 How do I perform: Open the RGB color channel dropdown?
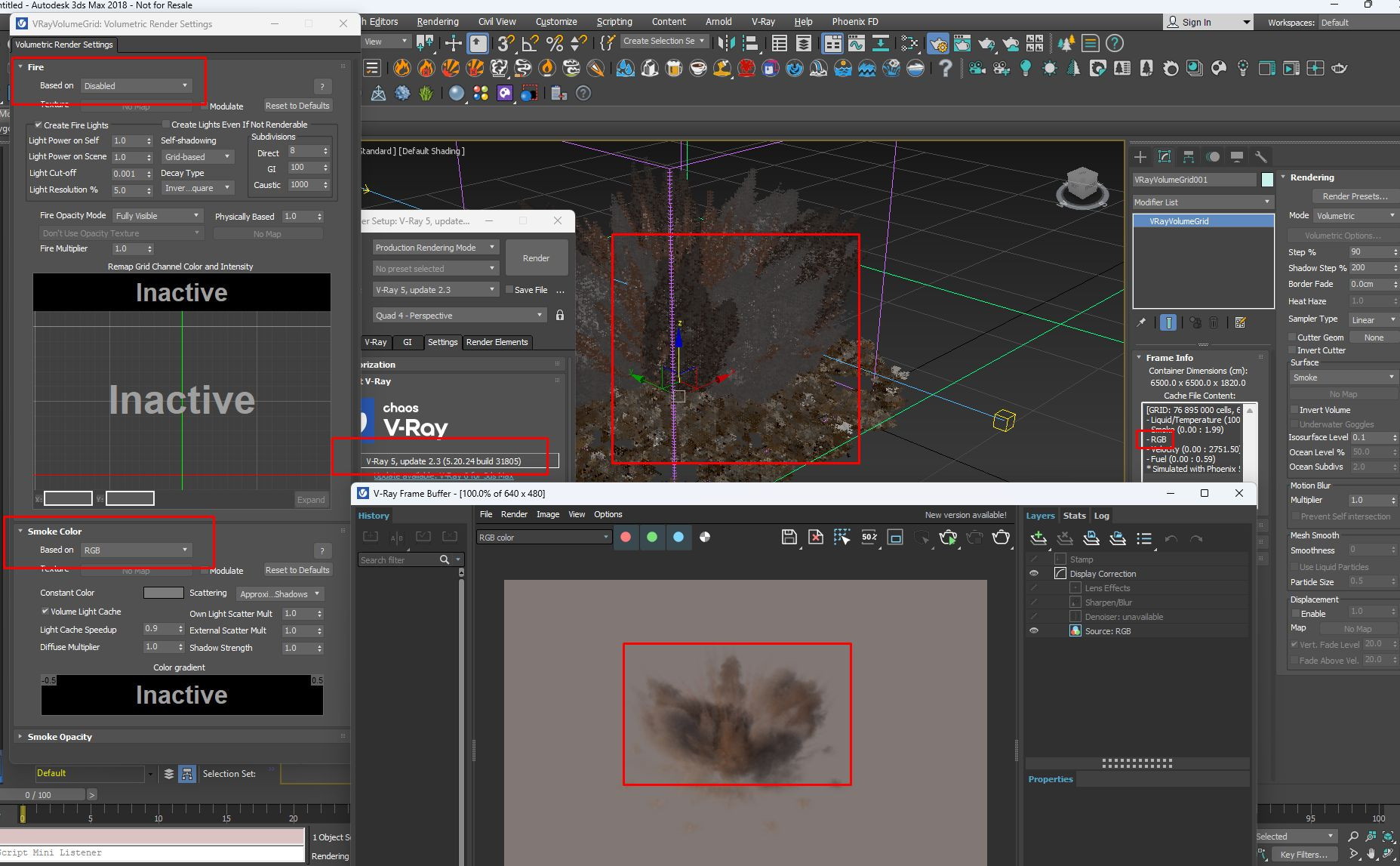click(x=543, y=537)
